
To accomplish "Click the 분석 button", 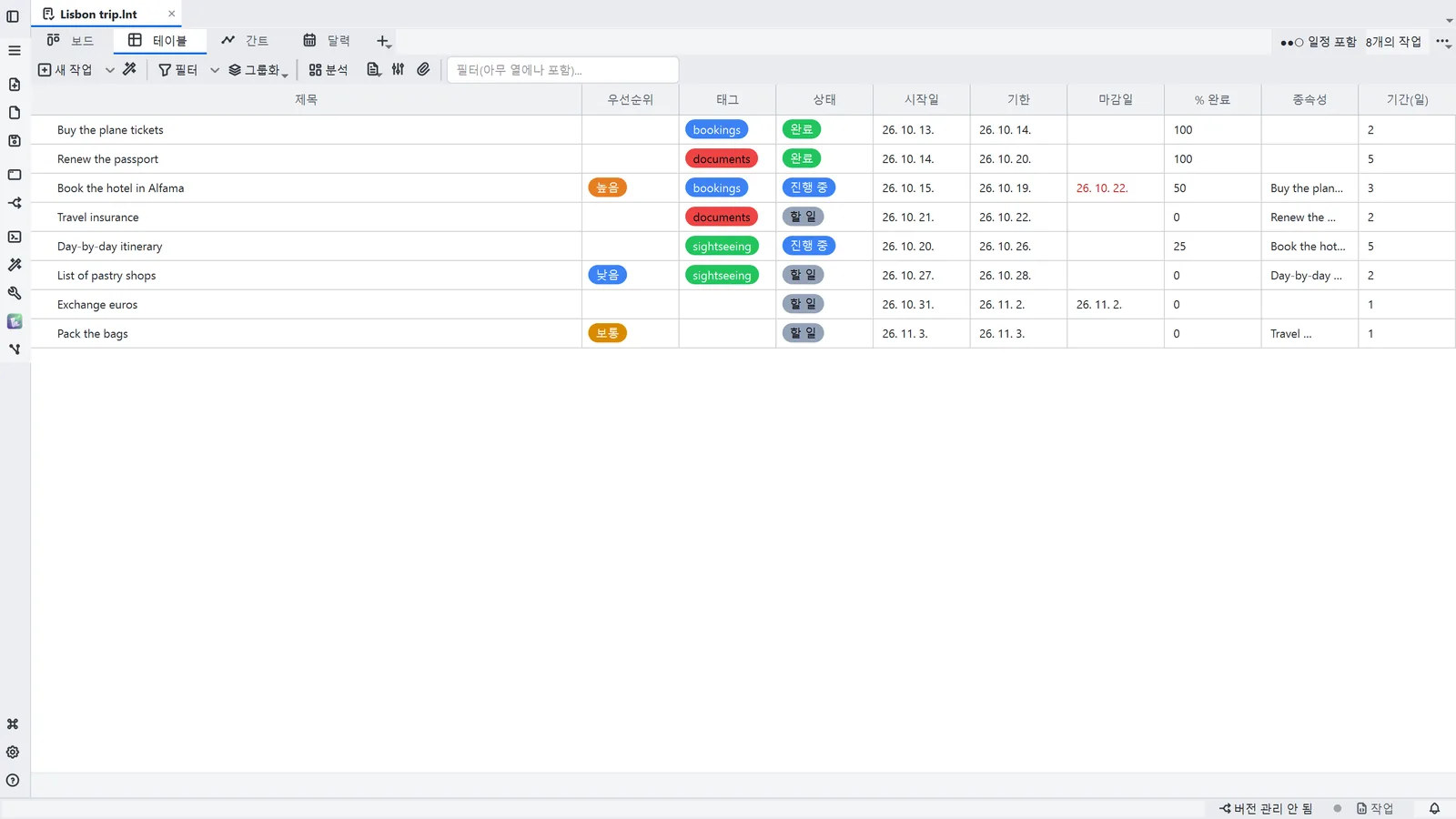I will pos(329,70).
